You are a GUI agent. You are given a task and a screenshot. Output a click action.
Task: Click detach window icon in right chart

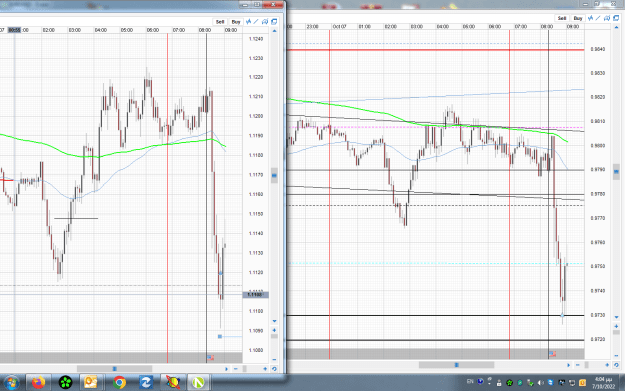coord(616,18)
